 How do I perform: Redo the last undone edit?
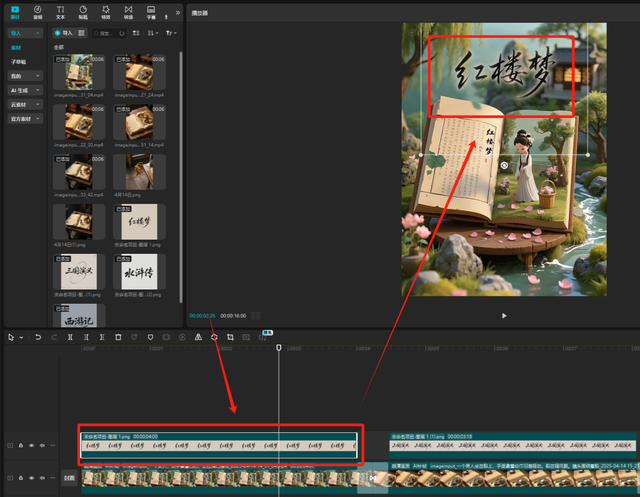click(54, 337)
